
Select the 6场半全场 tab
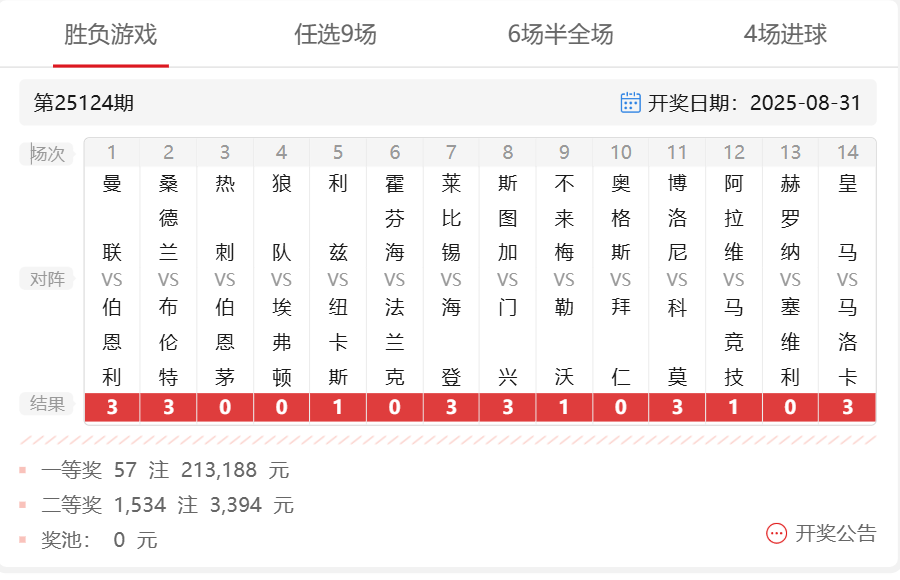click(560, 34)
